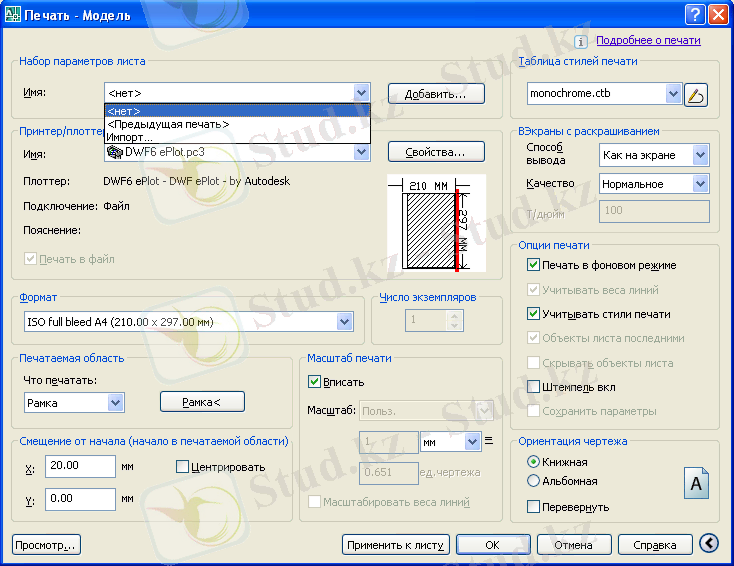Select <Предыдущая печать> from the list
This screenshot has height=566, width=734.
[x=168, y=124]
